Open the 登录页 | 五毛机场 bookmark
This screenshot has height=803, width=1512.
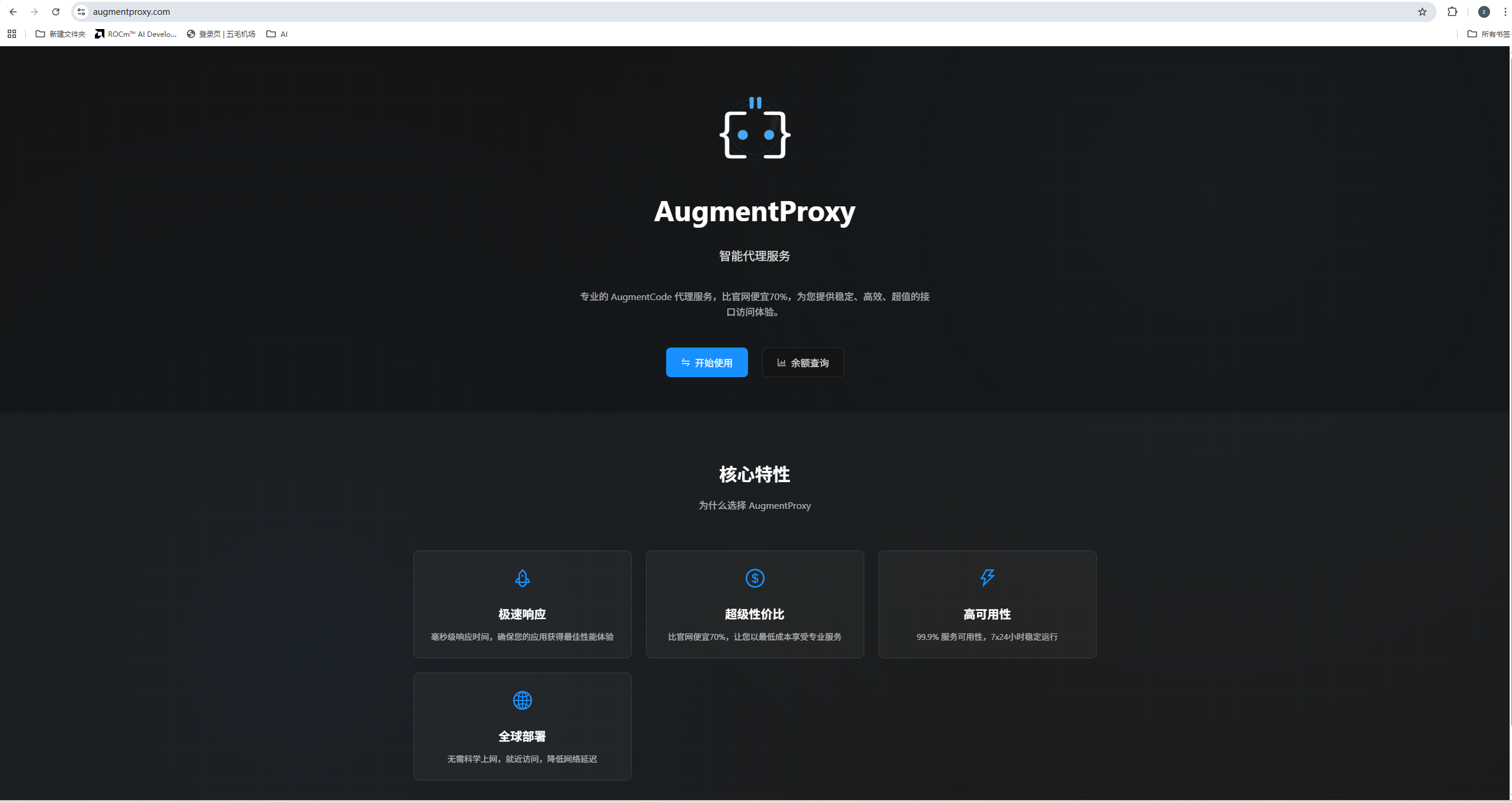pyautogui.click(x=221, y=34)
